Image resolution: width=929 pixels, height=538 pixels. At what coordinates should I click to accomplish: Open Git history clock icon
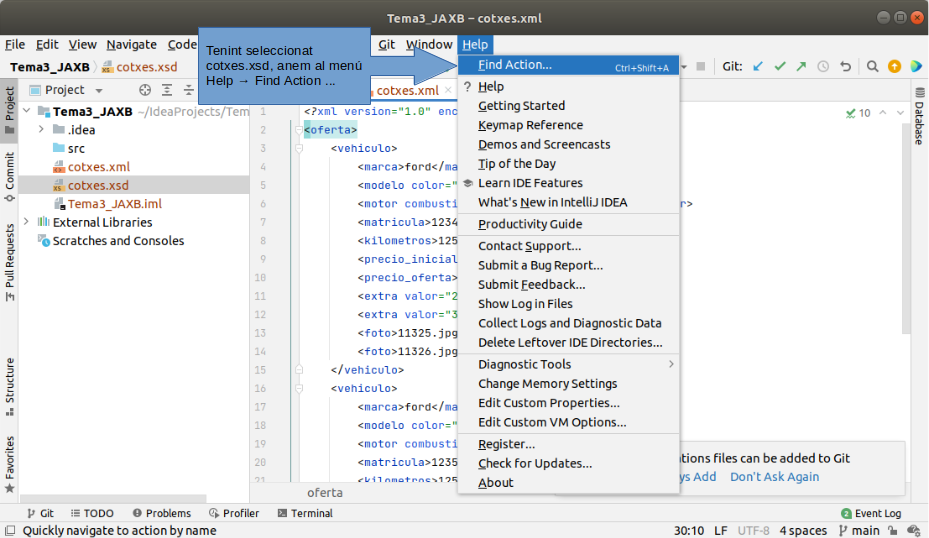pos(823,66)
